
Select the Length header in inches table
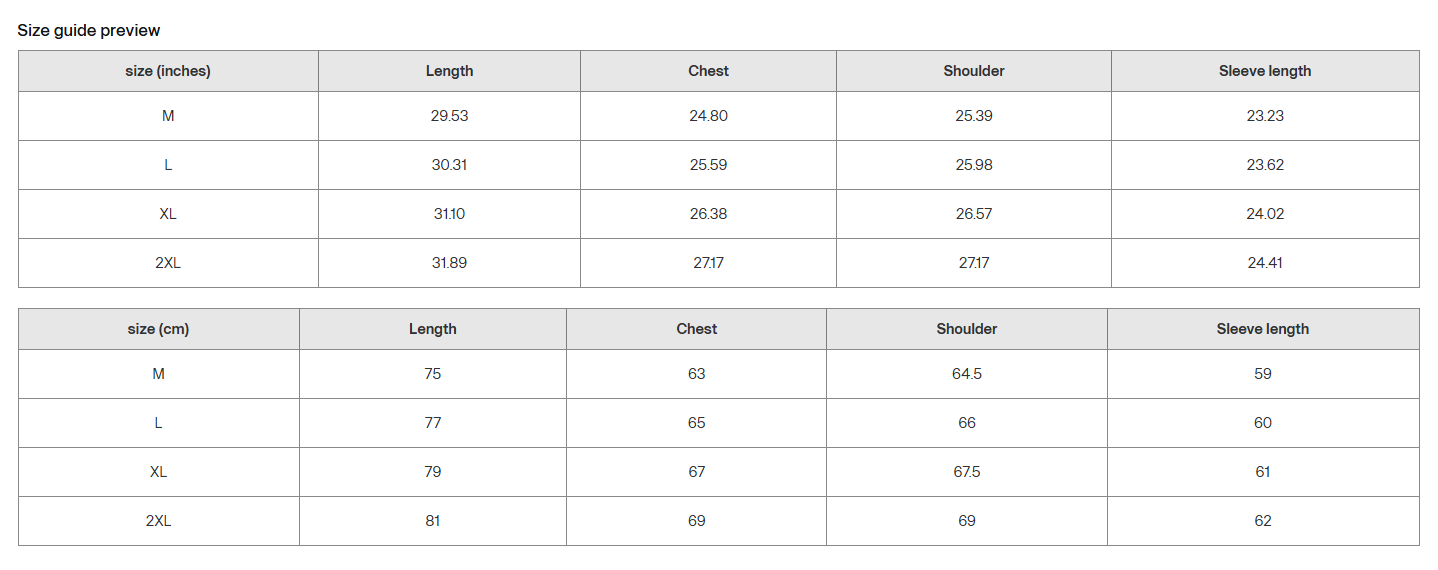pos(449,71)
